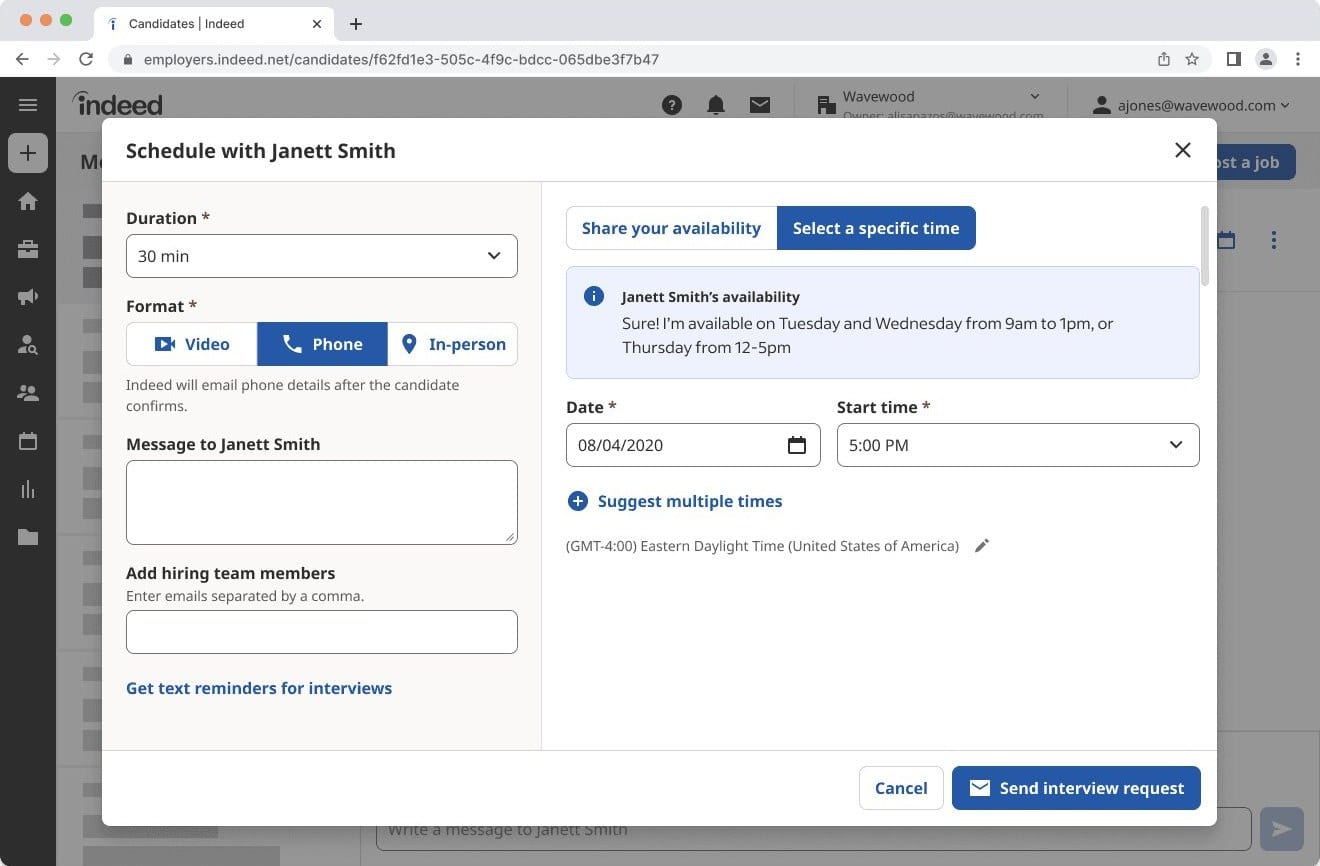
Task: Click the dialog's vertical scrollbar
Action: (x=1204, y=246)
